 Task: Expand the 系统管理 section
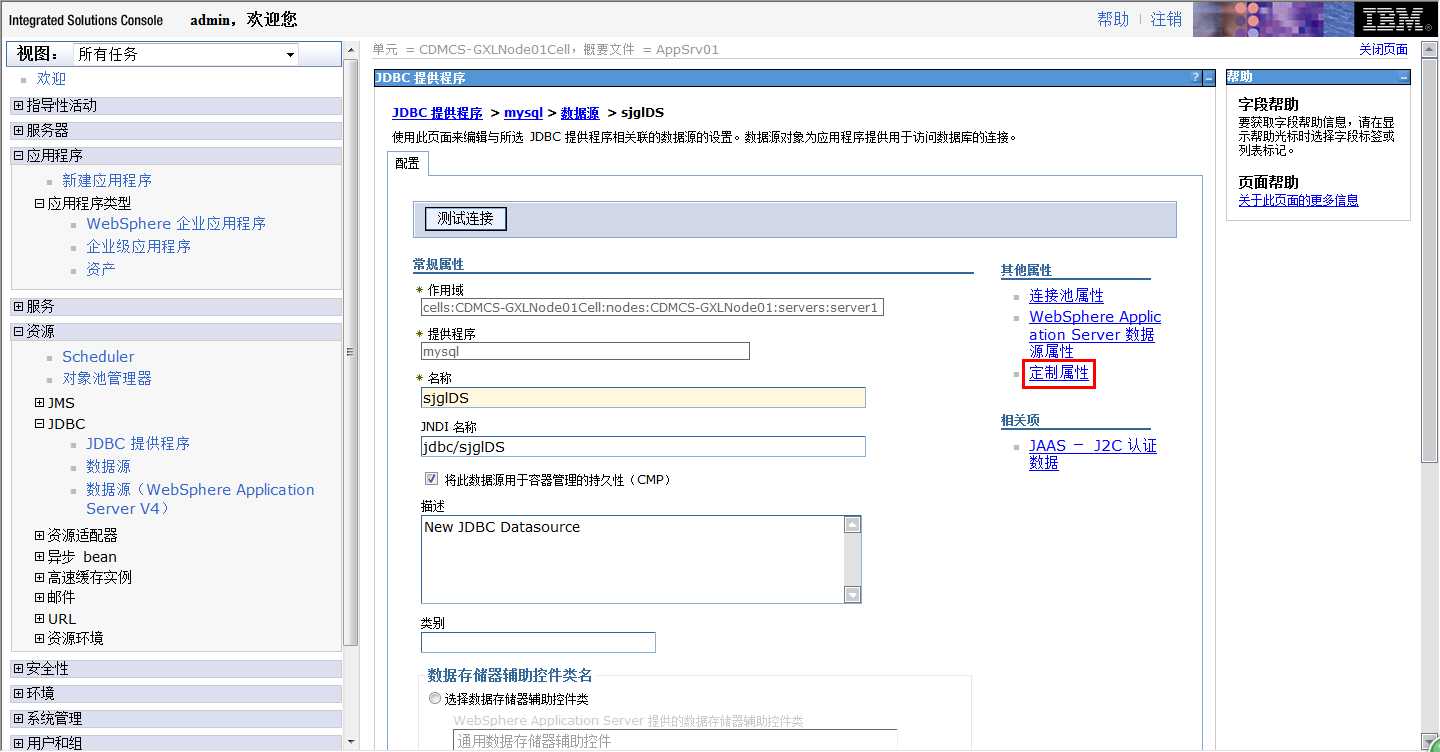click(x=19, y=718)
